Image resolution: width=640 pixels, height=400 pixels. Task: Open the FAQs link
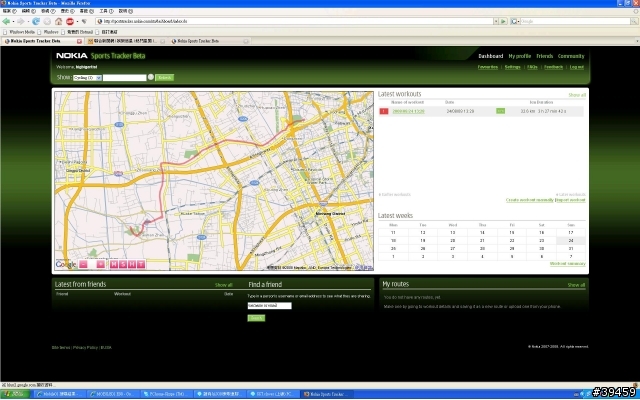[x=532, y=67]
